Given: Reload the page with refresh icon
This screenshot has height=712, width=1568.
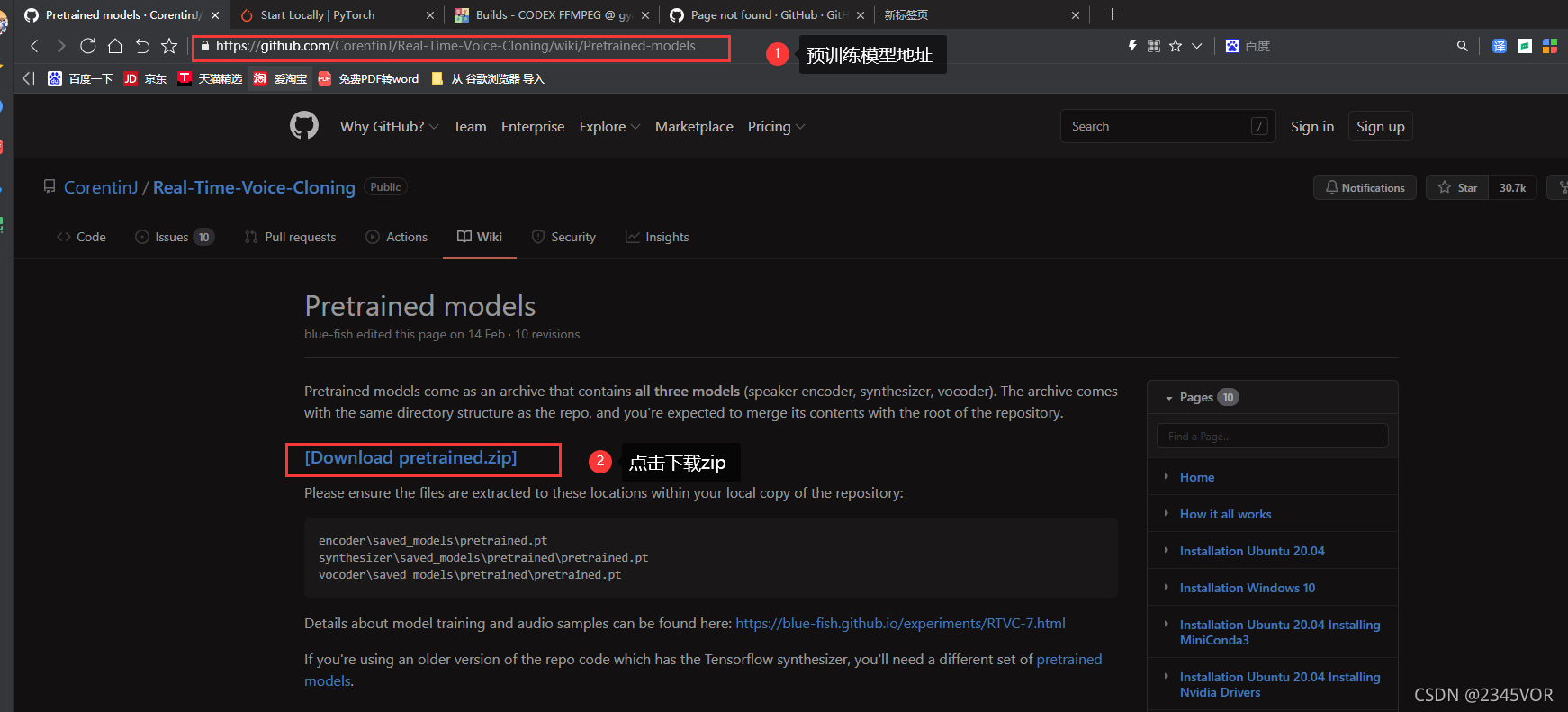Looking at the screenshot, I should 88,46.
